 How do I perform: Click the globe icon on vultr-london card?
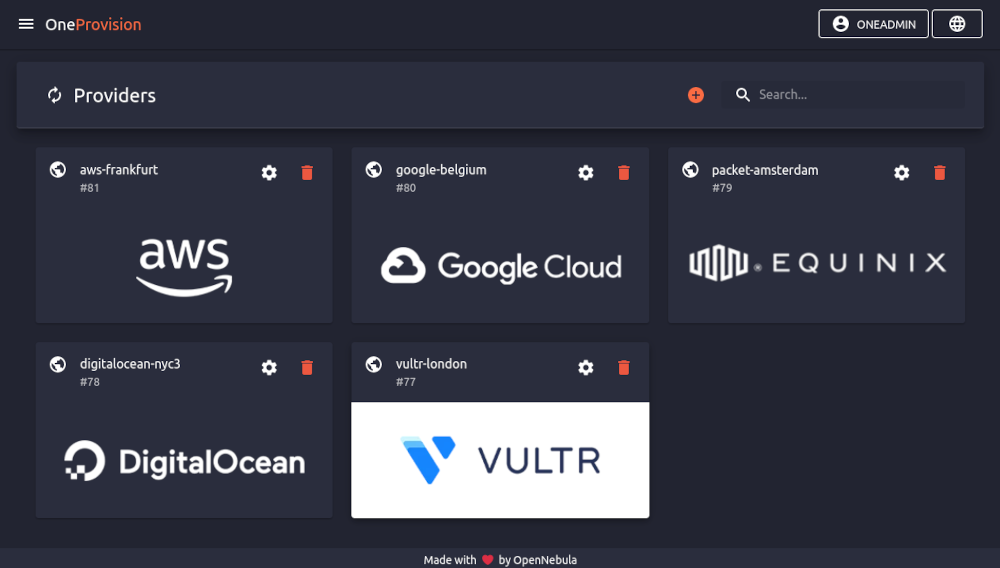[374, 364]
